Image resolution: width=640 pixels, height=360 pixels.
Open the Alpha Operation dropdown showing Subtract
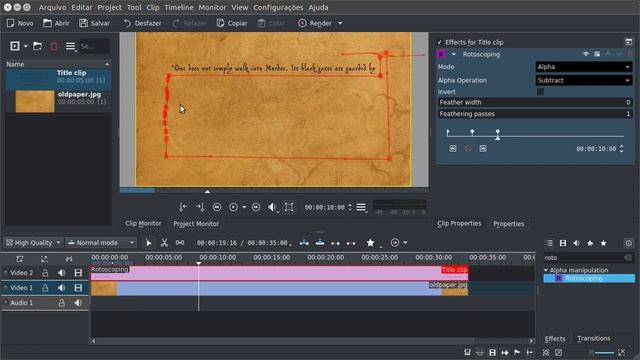(584, 80)
